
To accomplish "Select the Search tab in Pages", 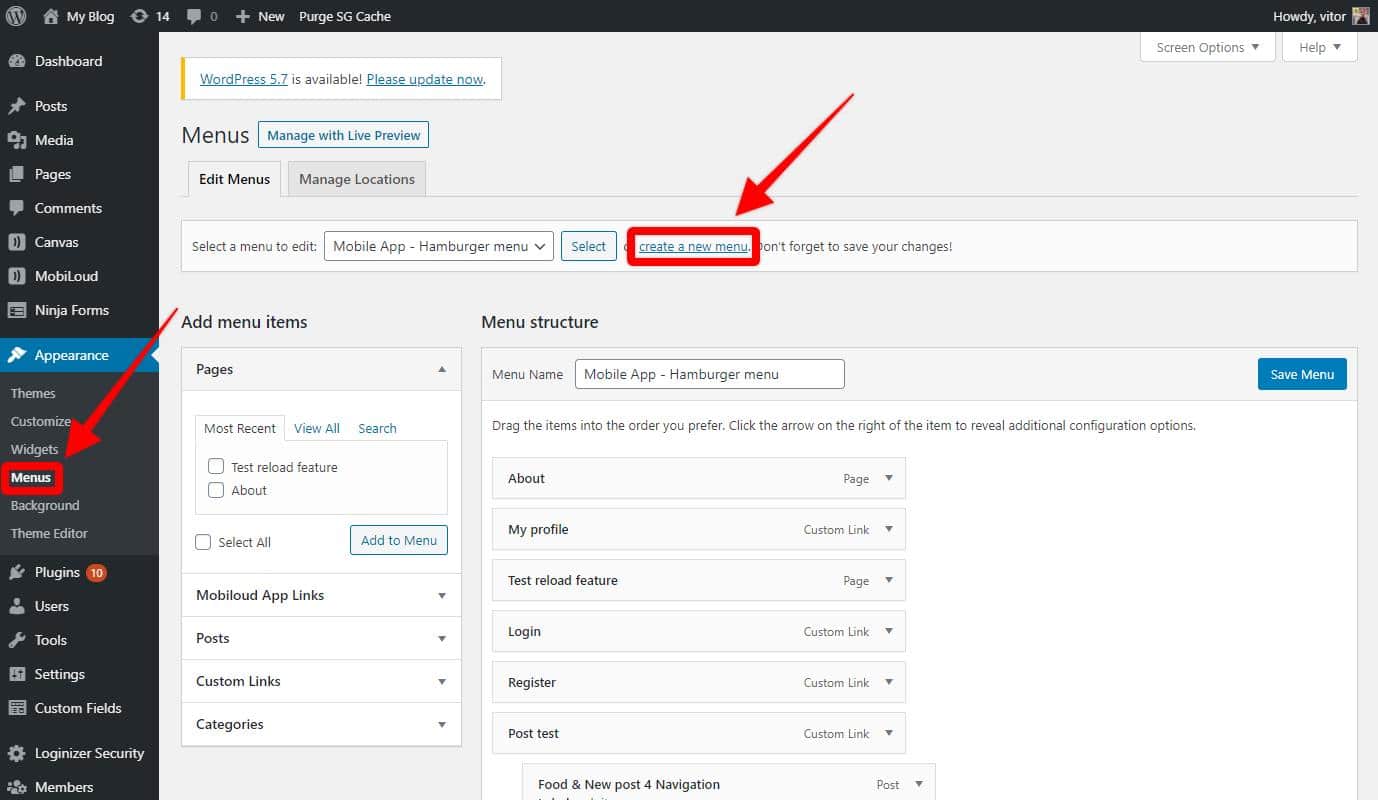I will (x=377, y=428).
